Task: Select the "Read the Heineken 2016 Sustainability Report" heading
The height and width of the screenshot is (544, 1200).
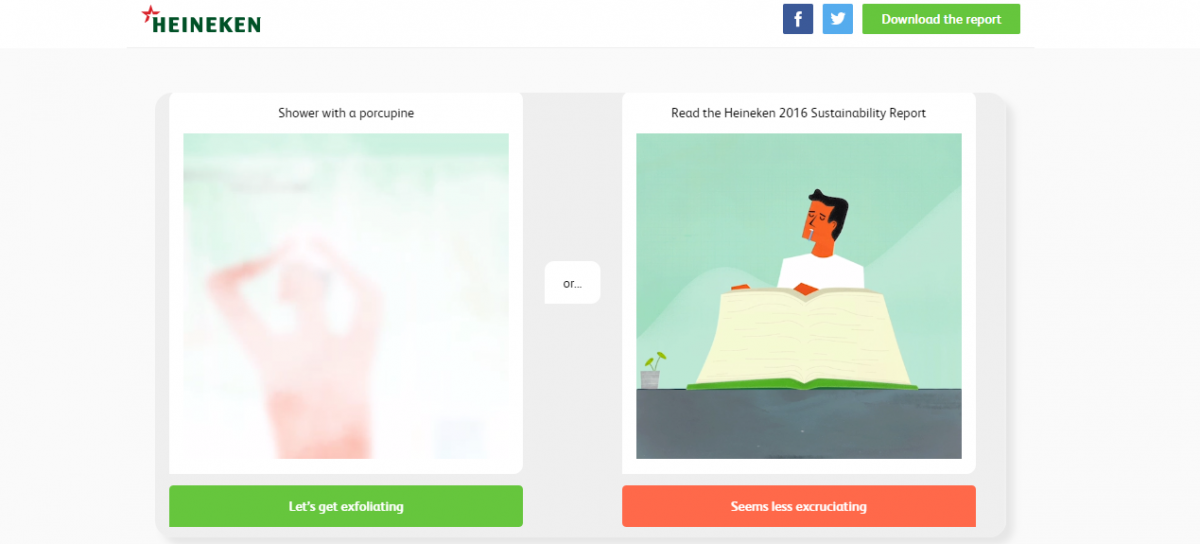Action: point(799,113)
